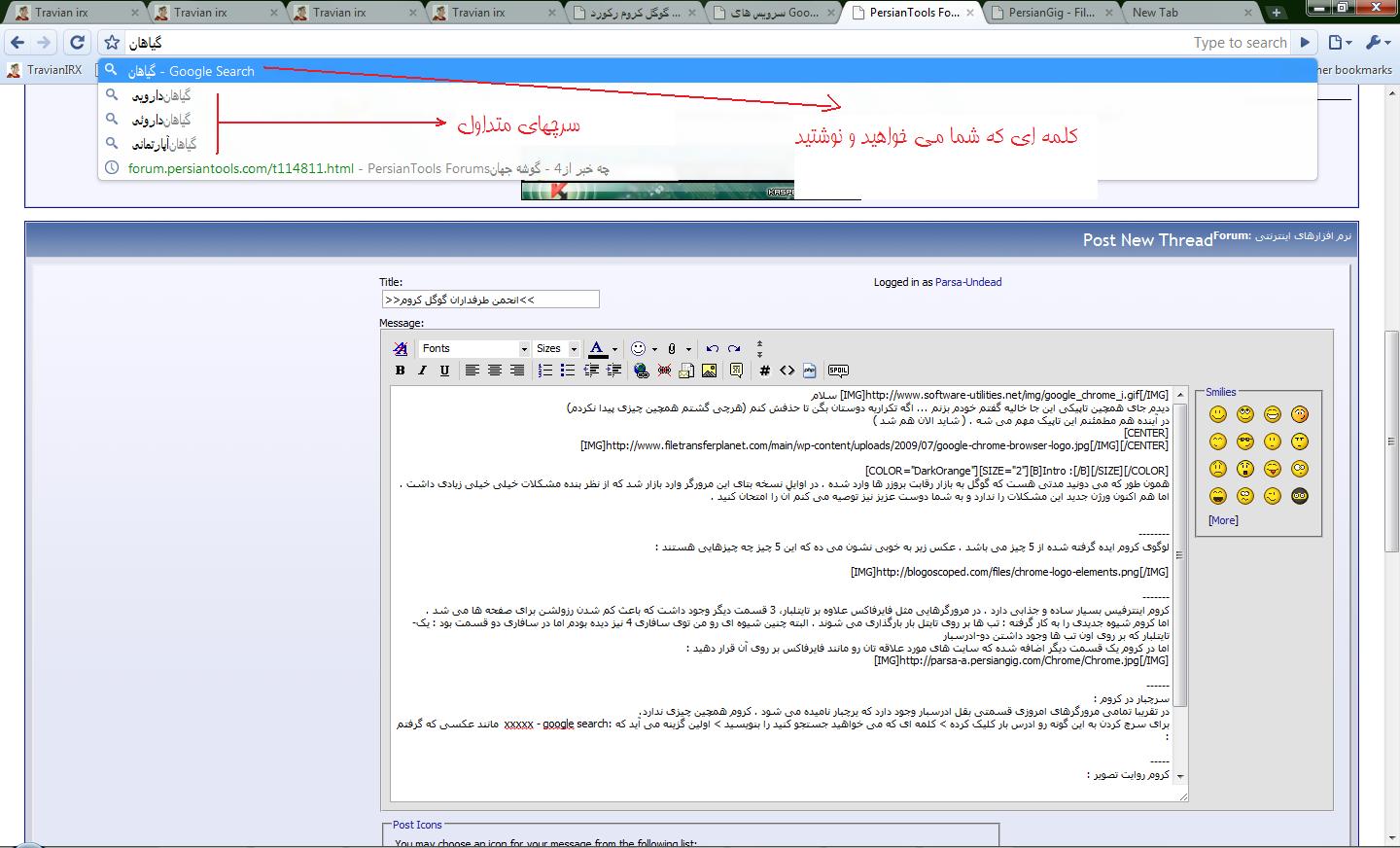Toggle bold formatting in the editor
The width and height of the screenshot is (1400, 848).
pyautogui.click(x=400, y=371)
